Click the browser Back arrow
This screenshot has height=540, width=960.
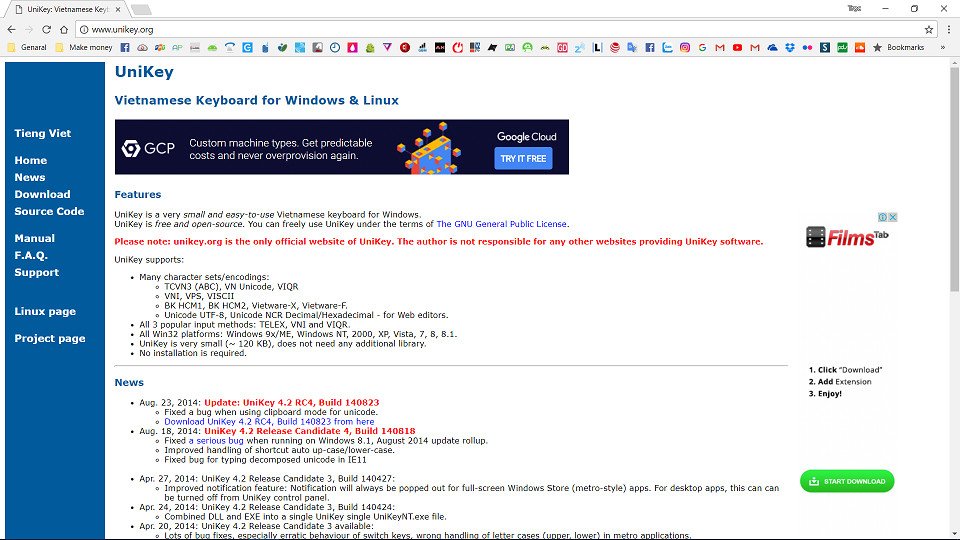coord(11,29)
